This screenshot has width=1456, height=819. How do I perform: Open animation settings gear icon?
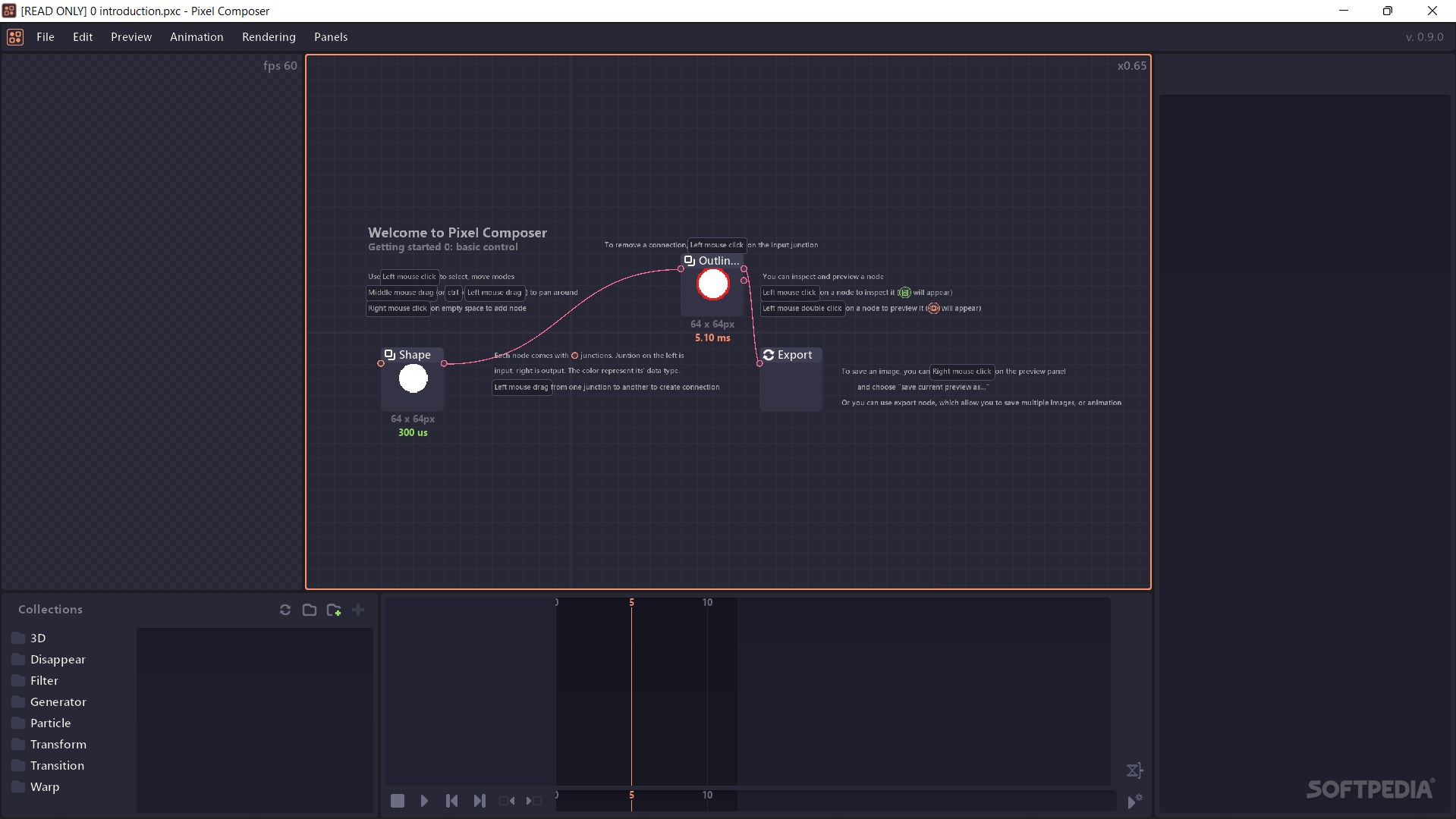pos(1135,801)
